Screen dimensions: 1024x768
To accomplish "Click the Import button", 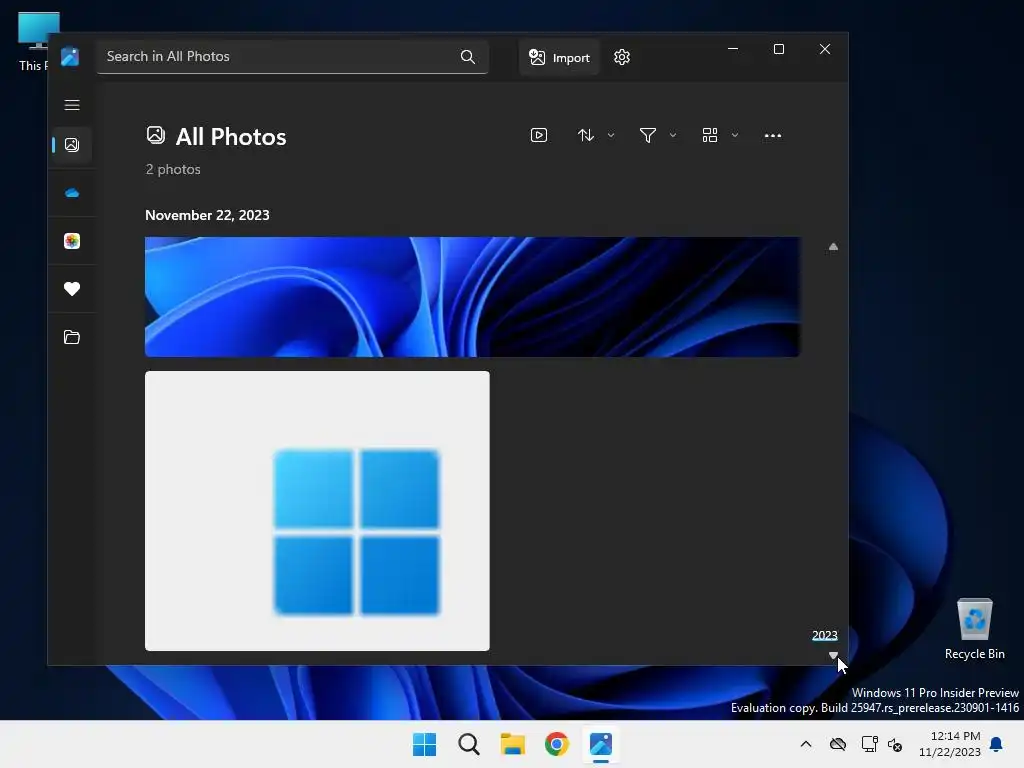I will click(559, 57).
